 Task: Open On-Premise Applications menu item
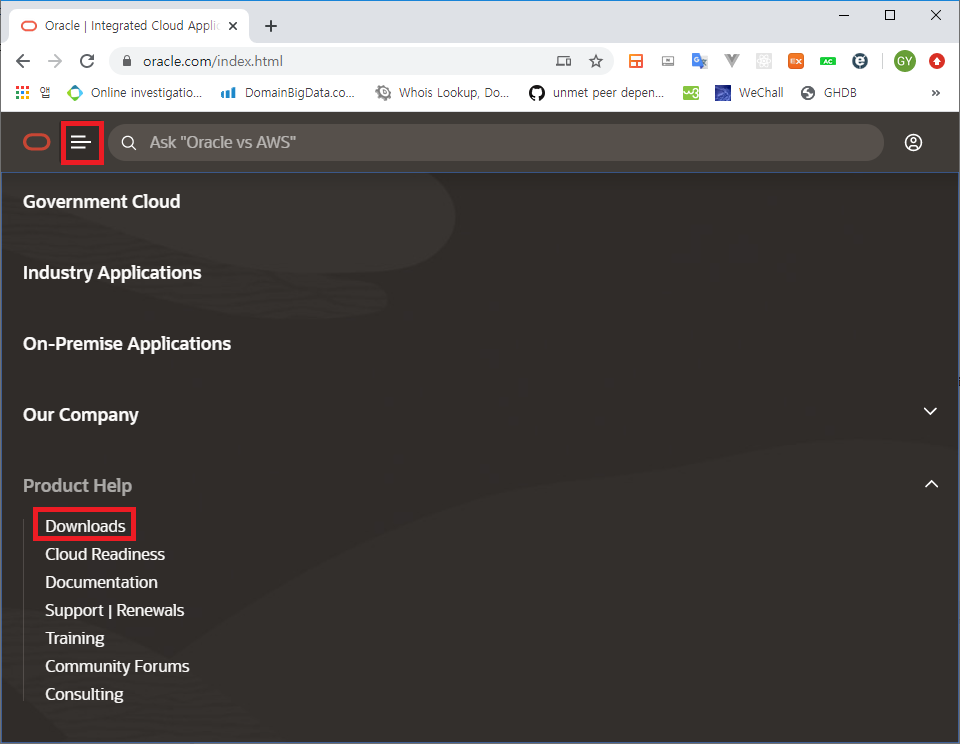point(127,344)
